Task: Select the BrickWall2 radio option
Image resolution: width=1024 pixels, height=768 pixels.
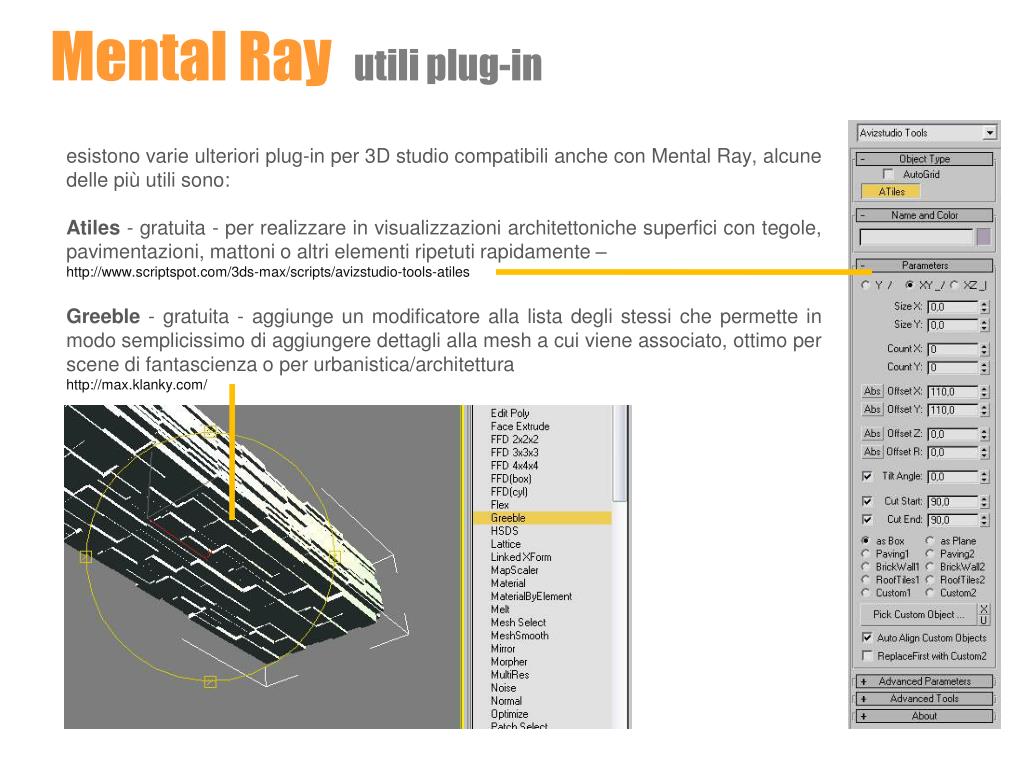Action: [x=930, y=567]
